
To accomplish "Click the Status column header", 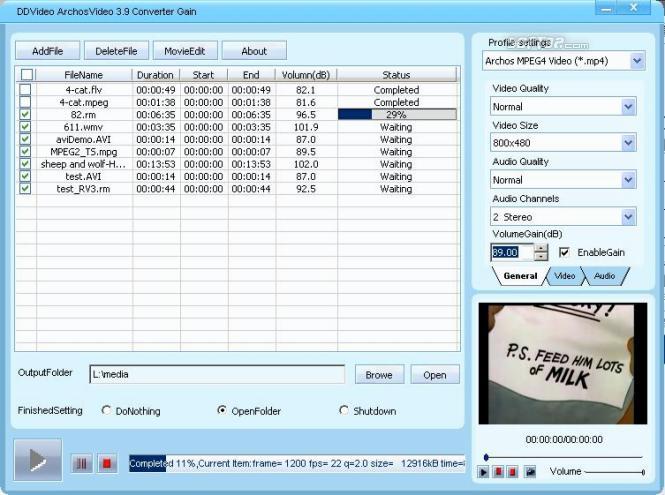I will tap(396, 75).
